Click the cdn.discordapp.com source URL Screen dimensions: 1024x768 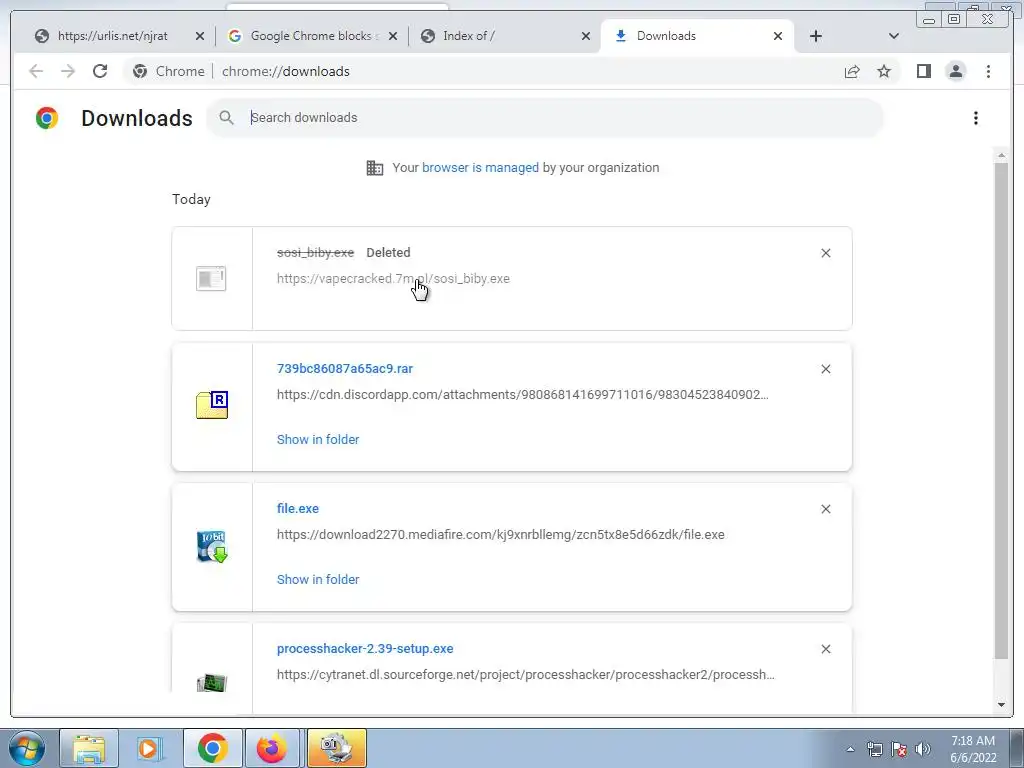pyautogui.click(x=522, y=395)
